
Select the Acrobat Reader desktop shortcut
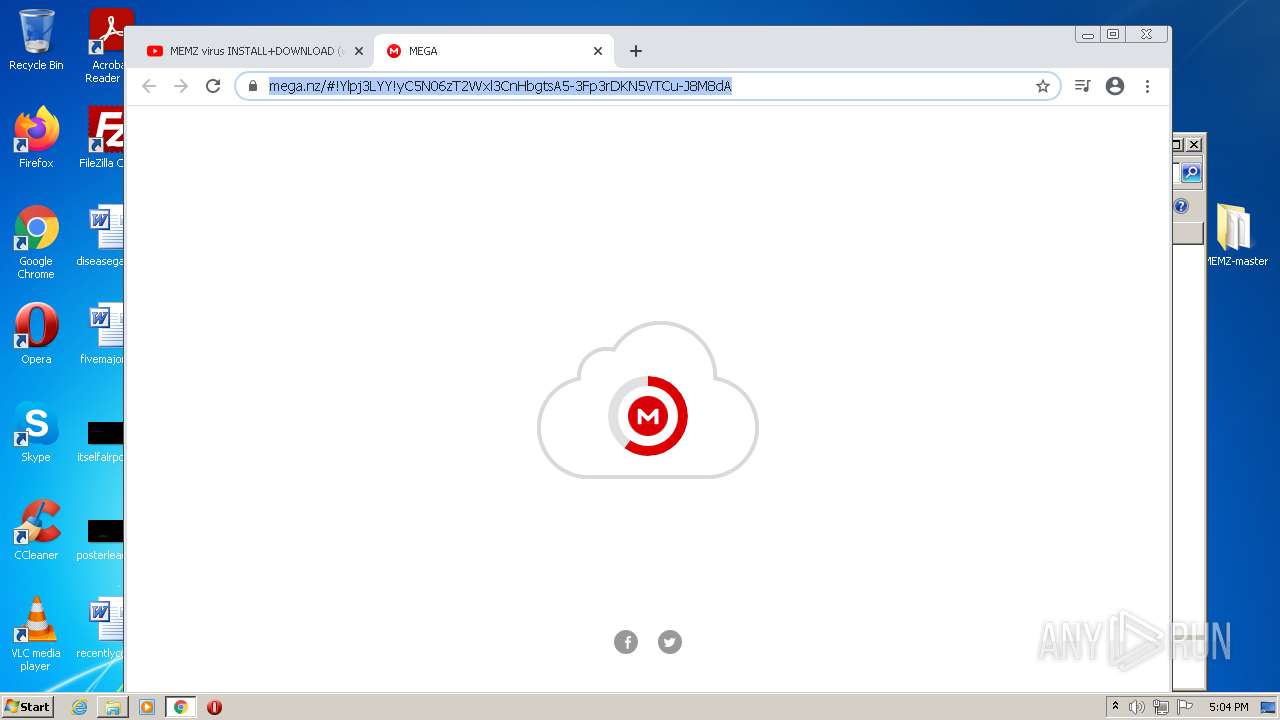[x=105, y=46]
